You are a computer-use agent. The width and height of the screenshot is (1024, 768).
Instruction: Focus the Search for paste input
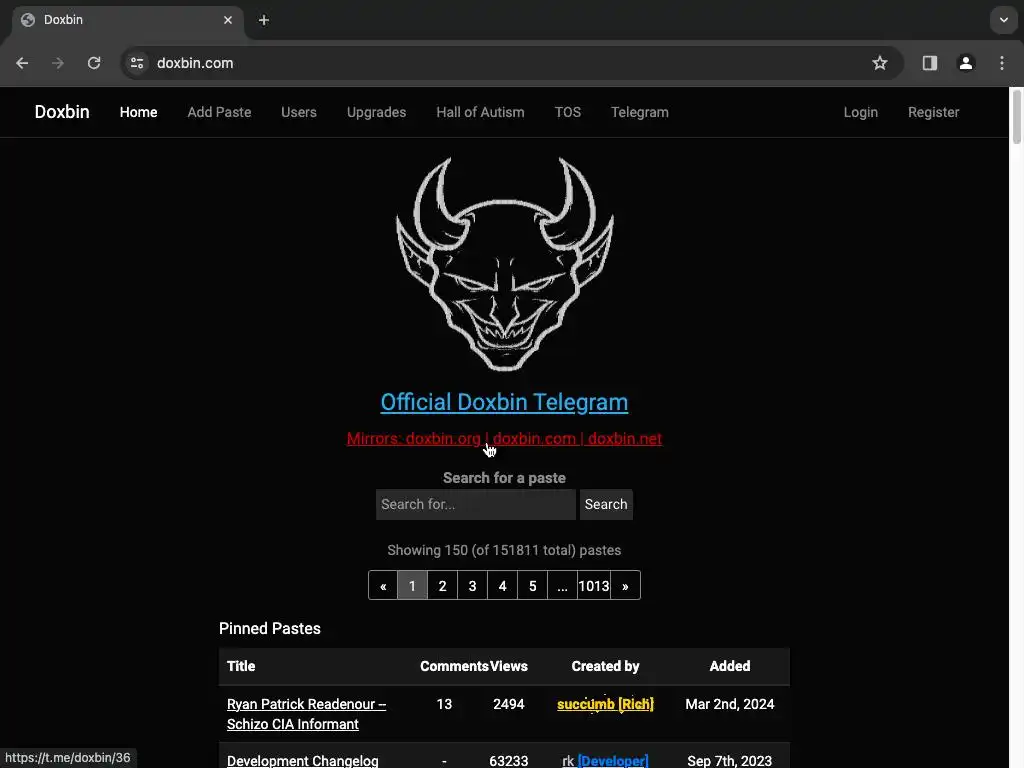coord(476,505)
